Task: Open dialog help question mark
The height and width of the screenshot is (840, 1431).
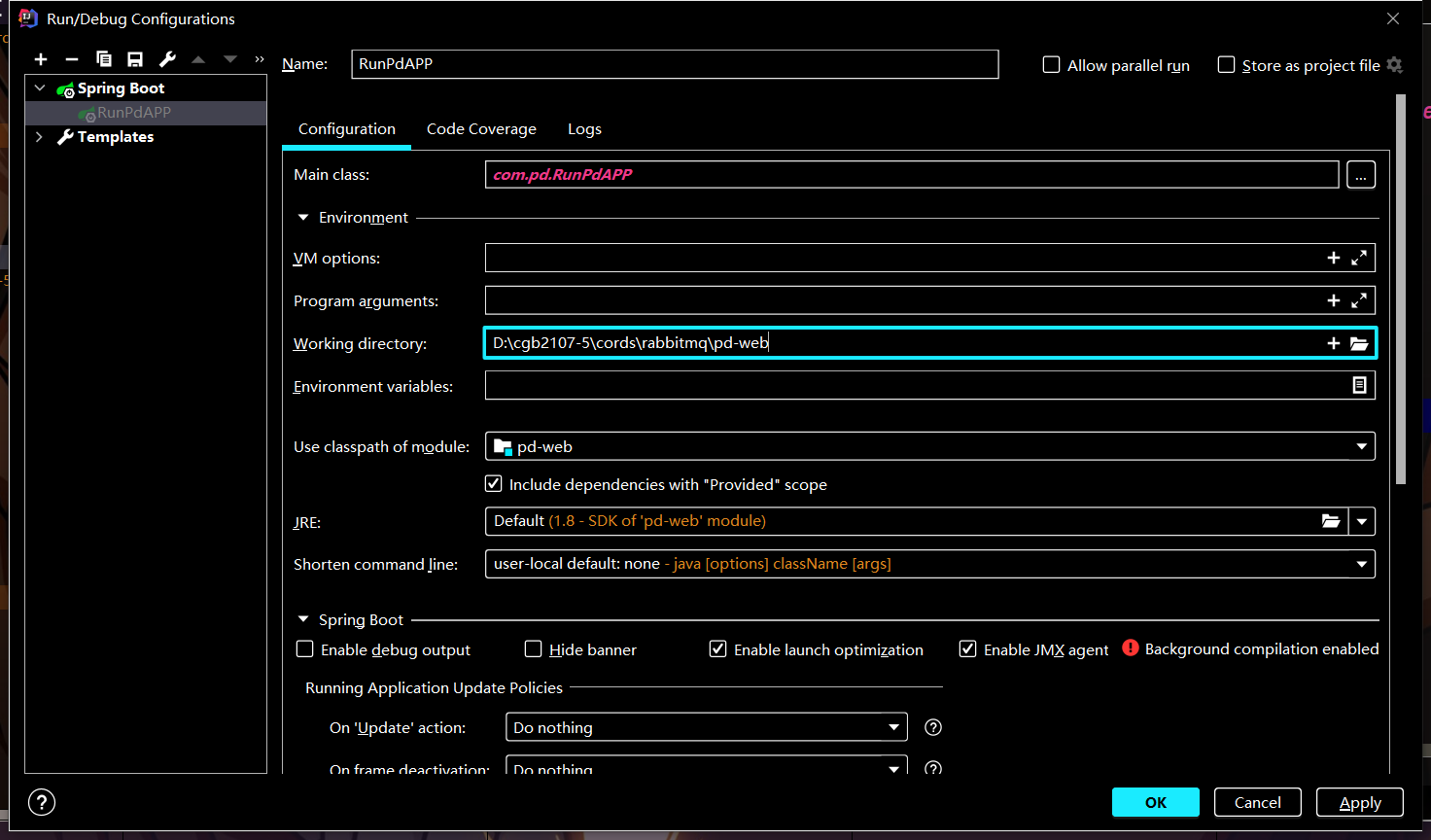Action: click(42, 802)
